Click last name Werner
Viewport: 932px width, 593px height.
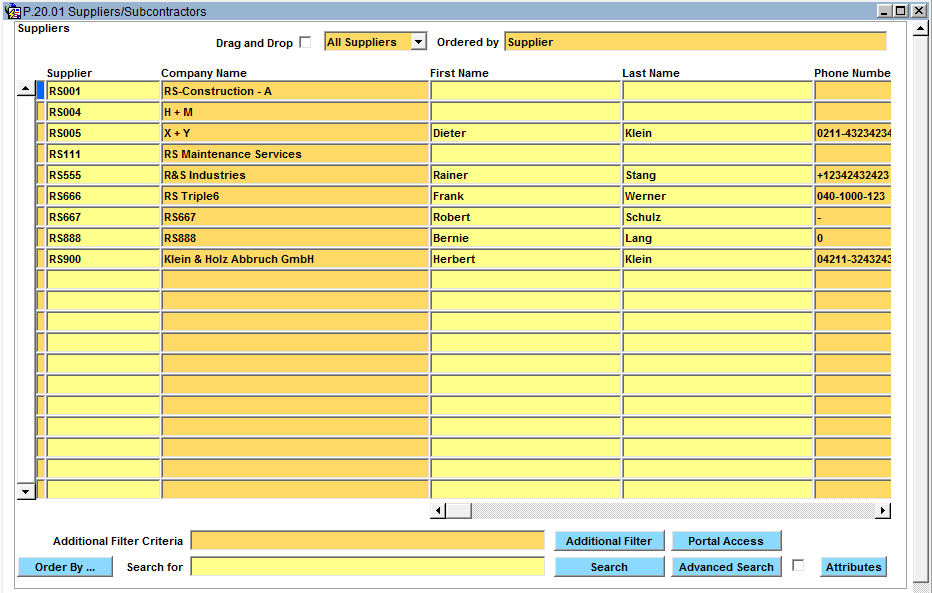click(717, 196)
